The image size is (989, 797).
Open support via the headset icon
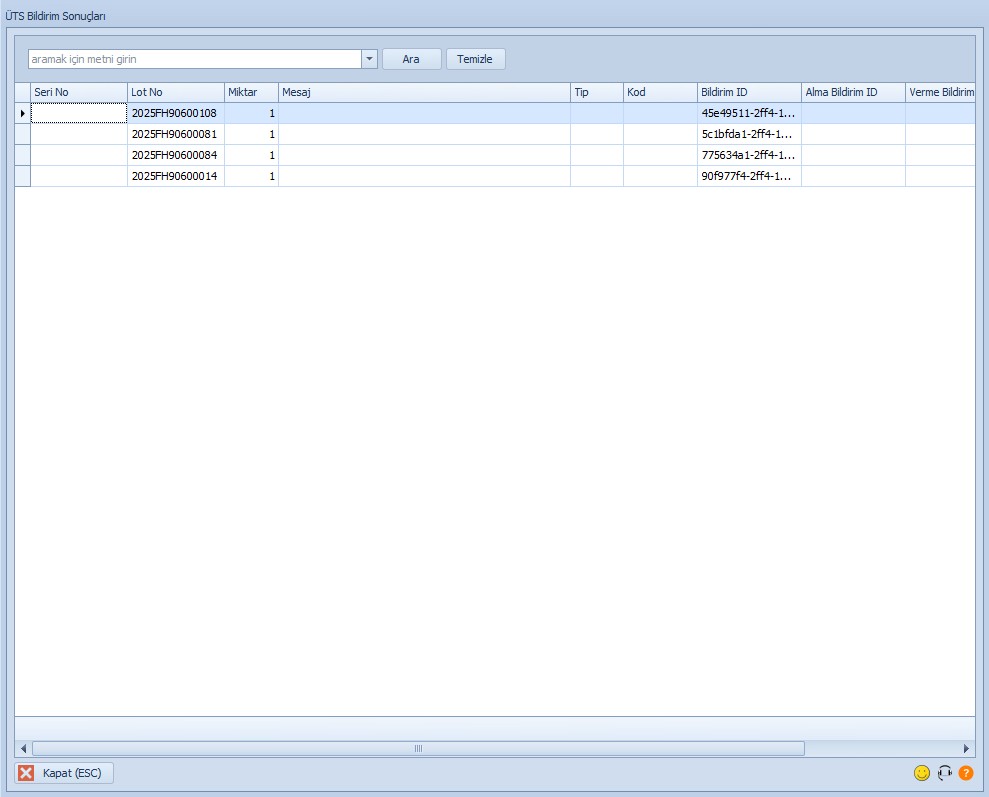tap(944, 773)
